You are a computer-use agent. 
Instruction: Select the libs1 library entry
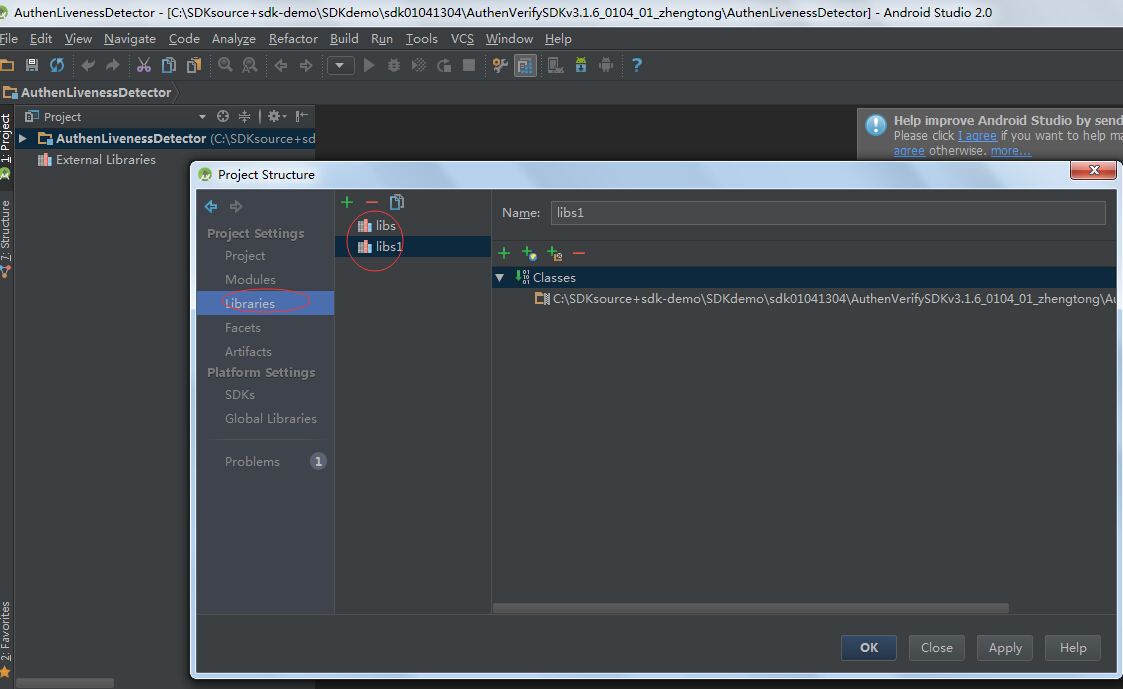(413, 246)
